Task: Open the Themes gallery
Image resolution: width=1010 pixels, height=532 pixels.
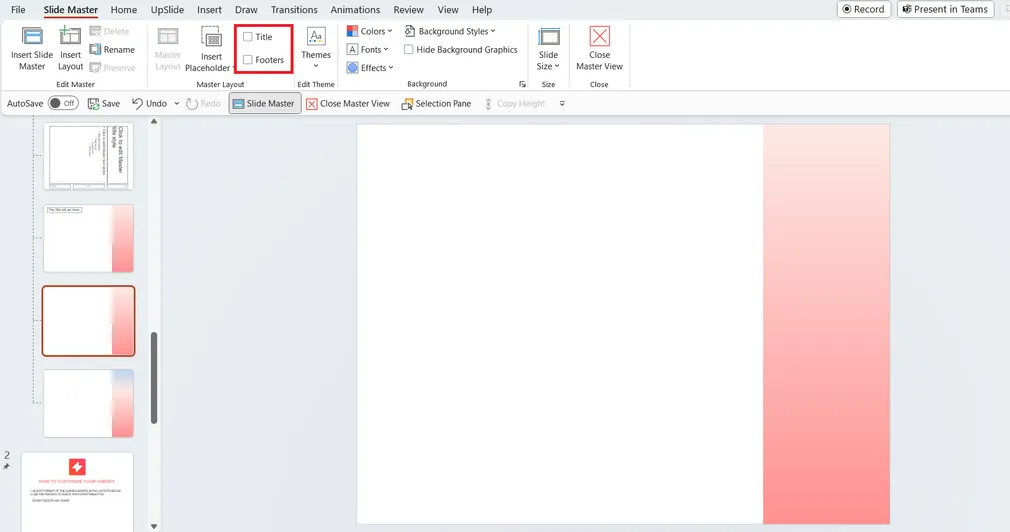Action: tap(316, 48)
